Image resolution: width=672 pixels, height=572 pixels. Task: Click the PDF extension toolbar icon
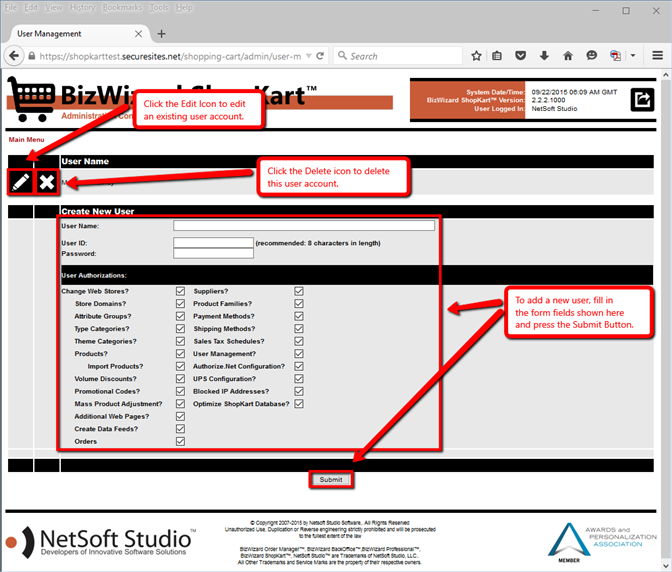coord(615,56)
